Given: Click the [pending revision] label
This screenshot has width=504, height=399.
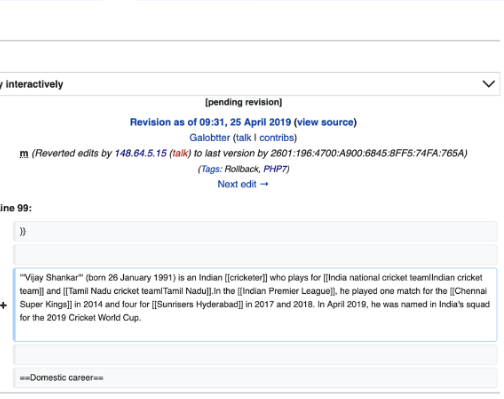Looking at the screenshot, I should 244,102.
